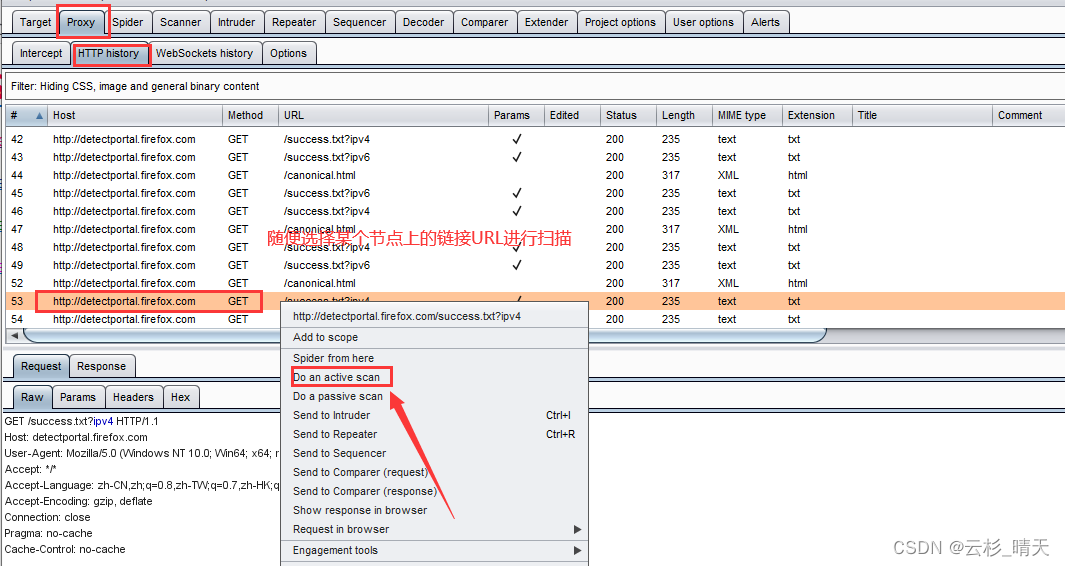
Task: Choose Do an active scan
Action: click(x=435, y=377)
